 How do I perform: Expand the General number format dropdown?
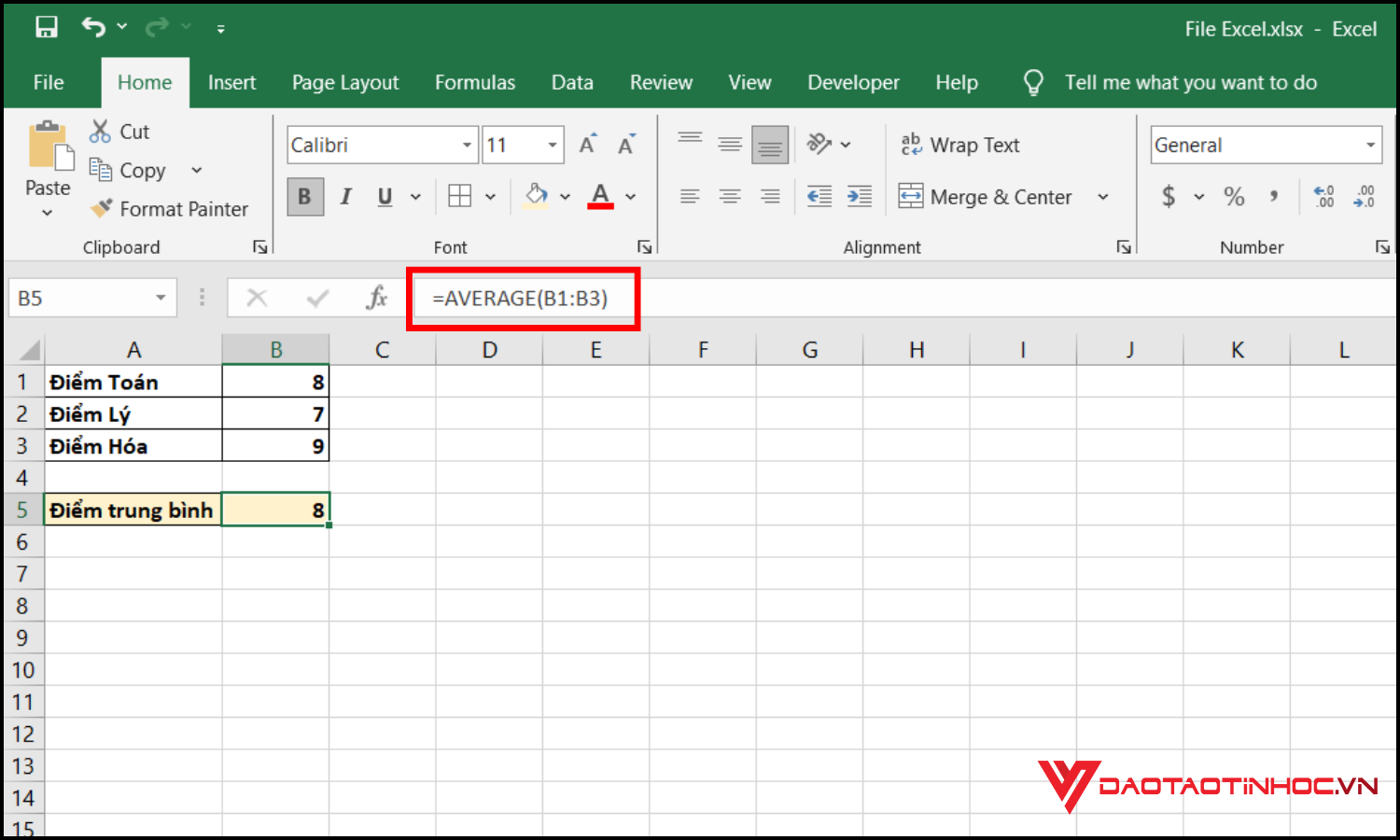[1370, 145]
